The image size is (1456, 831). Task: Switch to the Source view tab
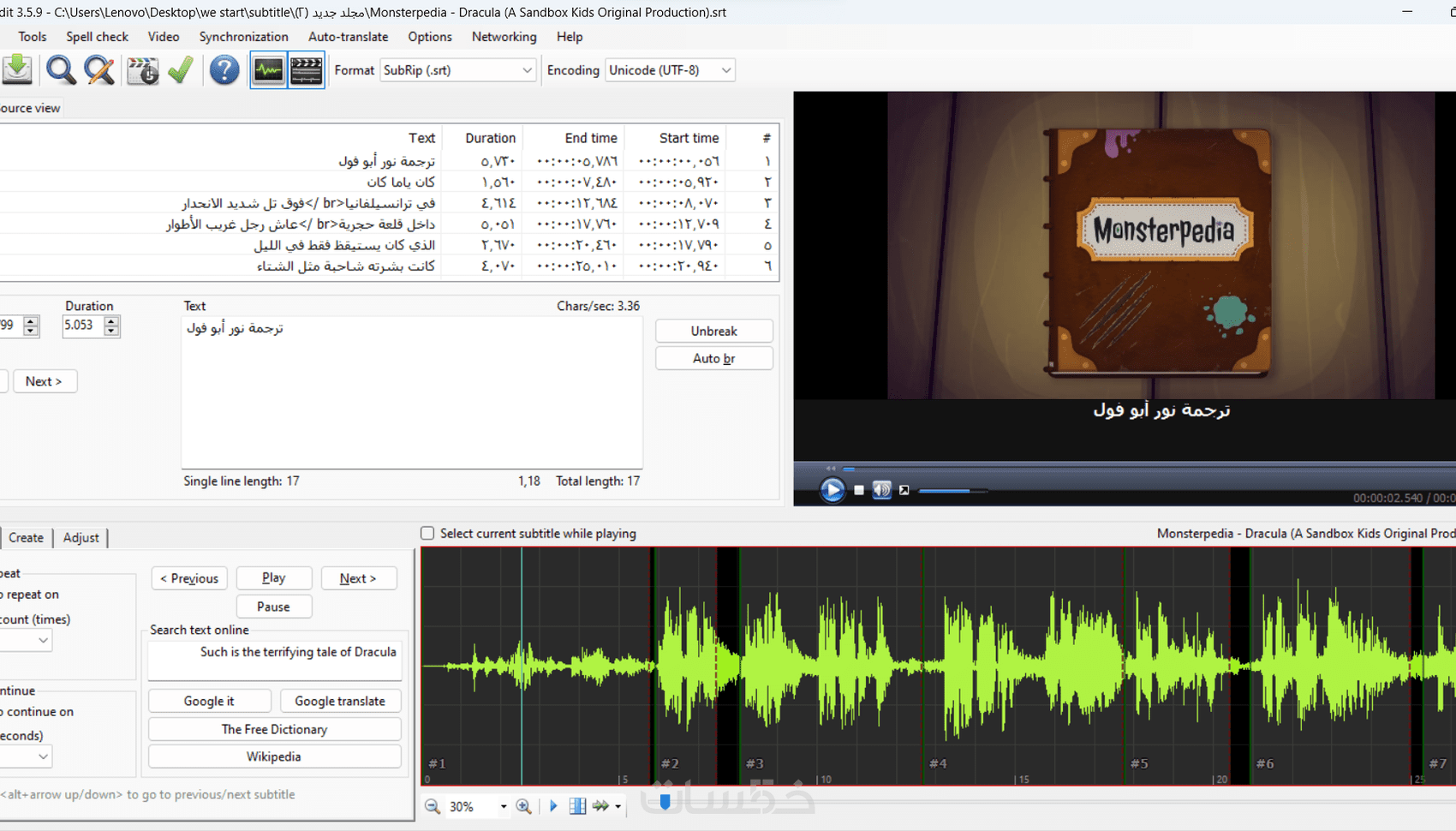coord(30,108)
